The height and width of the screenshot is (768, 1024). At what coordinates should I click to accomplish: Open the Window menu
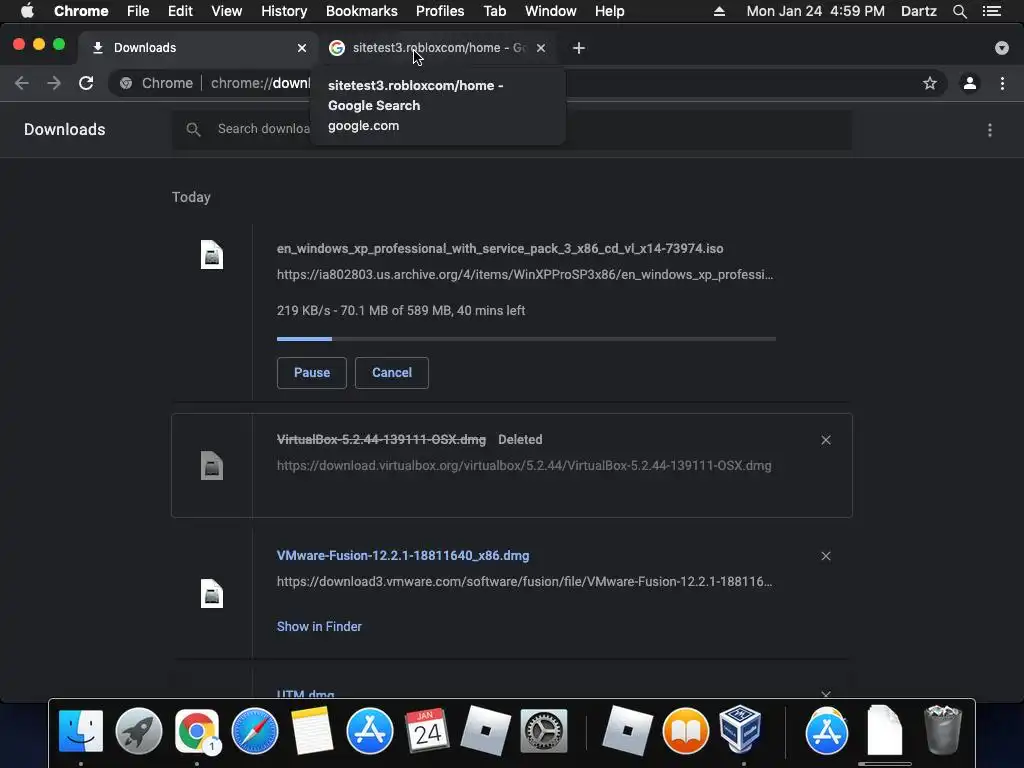pos(551,11)
